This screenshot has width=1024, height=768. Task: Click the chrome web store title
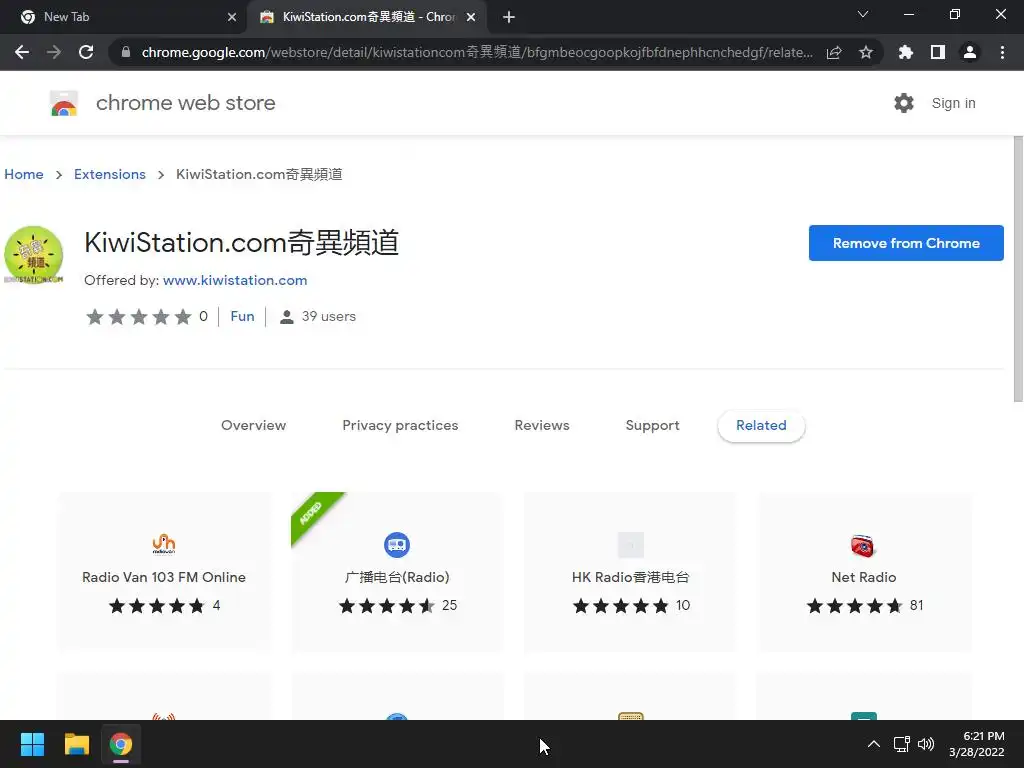click(185, 103)
